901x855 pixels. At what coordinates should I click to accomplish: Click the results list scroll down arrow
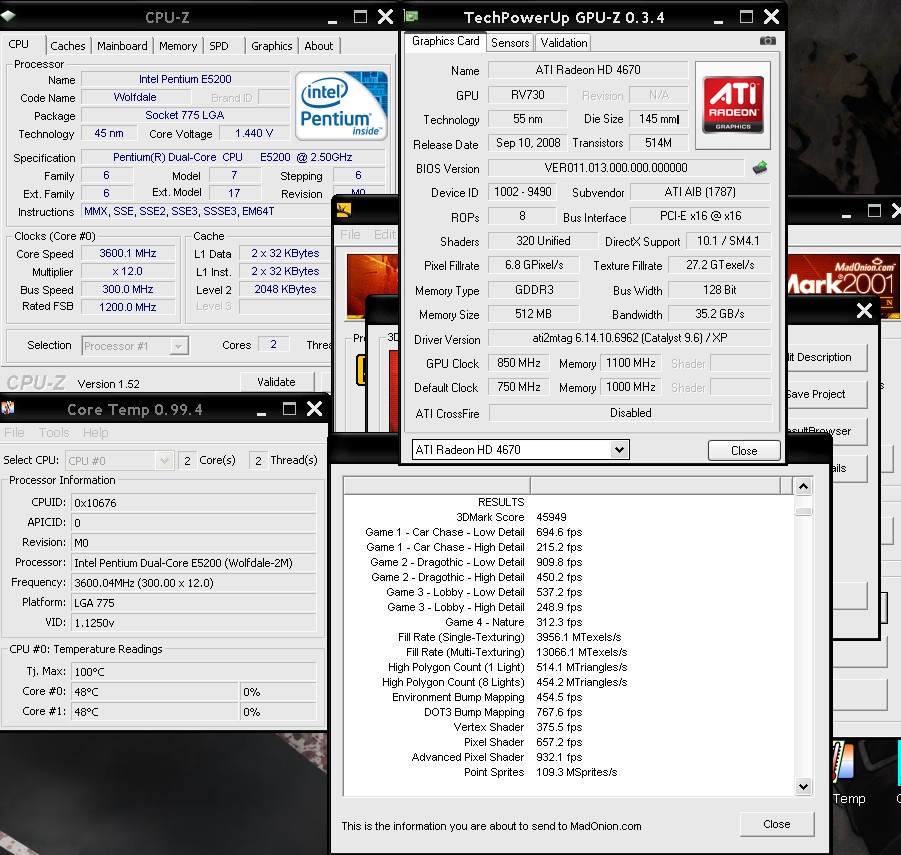(803, 787)
